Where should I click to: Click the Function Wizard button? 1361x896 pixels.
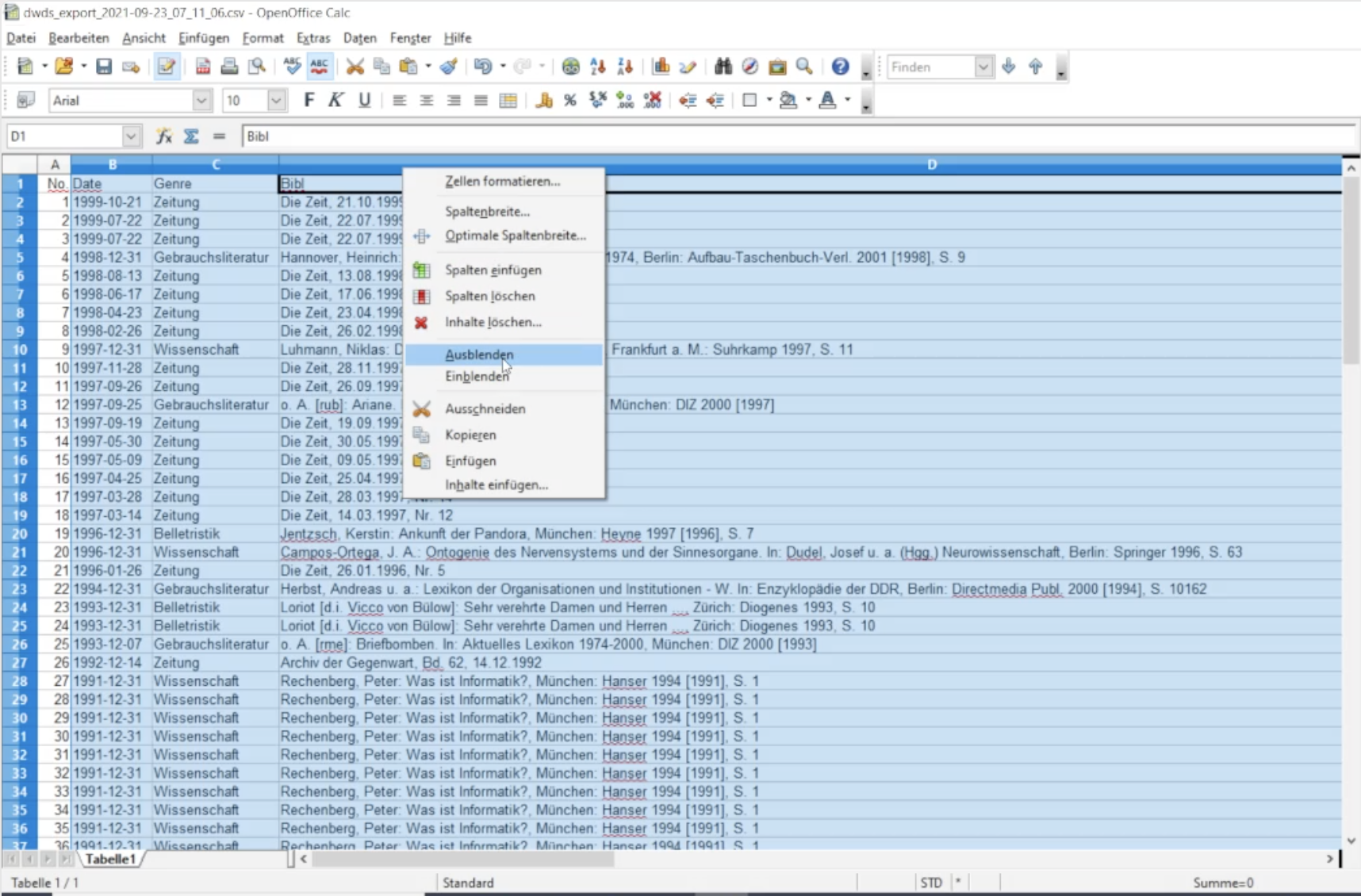tap(164, 136)
